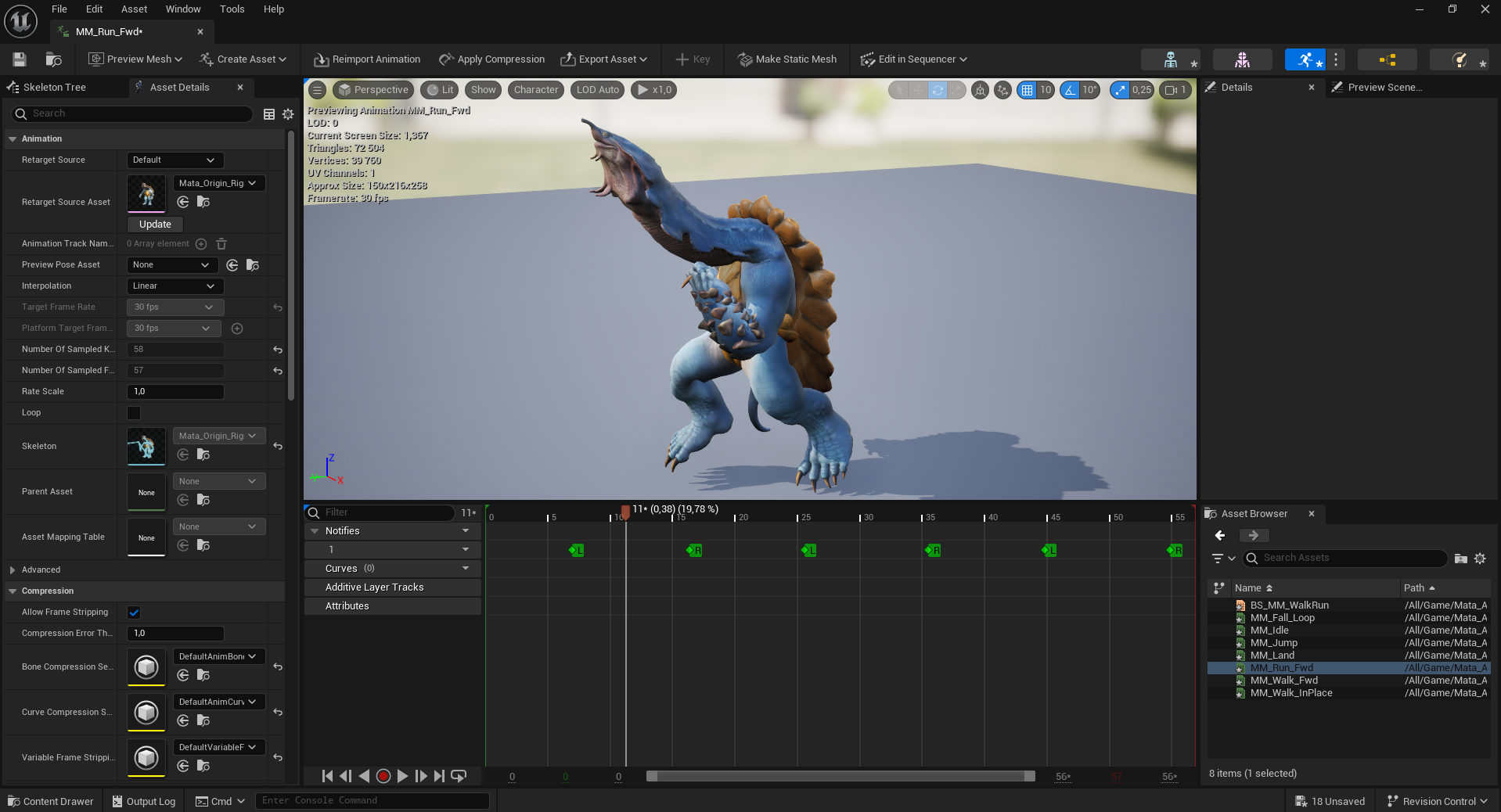Toggle scale snapping in viewport
The height and width of the screenshot is (812, 1501).
pos(1120,90)
